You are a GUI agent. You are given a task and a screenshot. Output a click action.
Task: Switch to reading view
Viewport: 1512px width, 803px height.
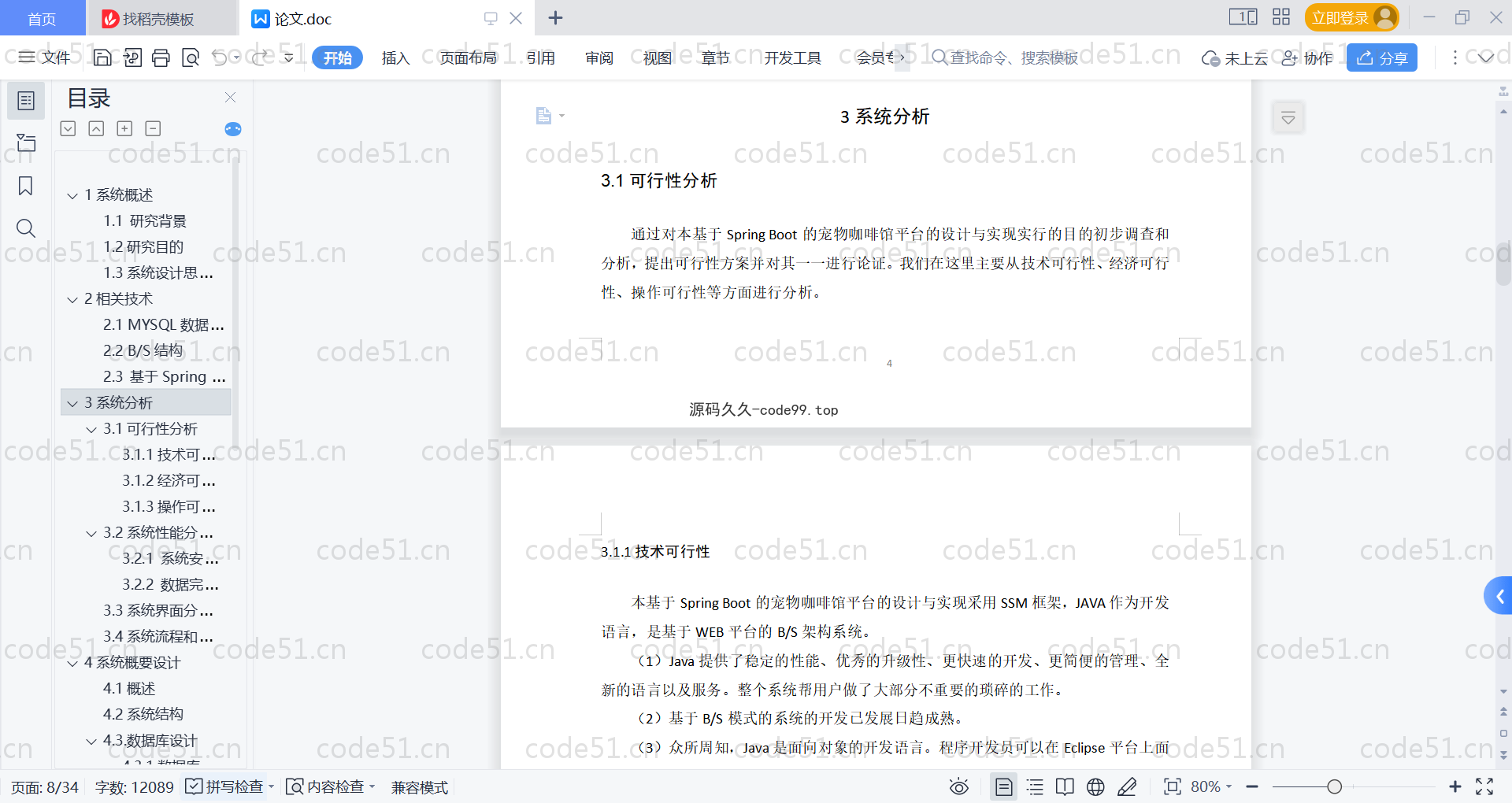[1065, 786]
